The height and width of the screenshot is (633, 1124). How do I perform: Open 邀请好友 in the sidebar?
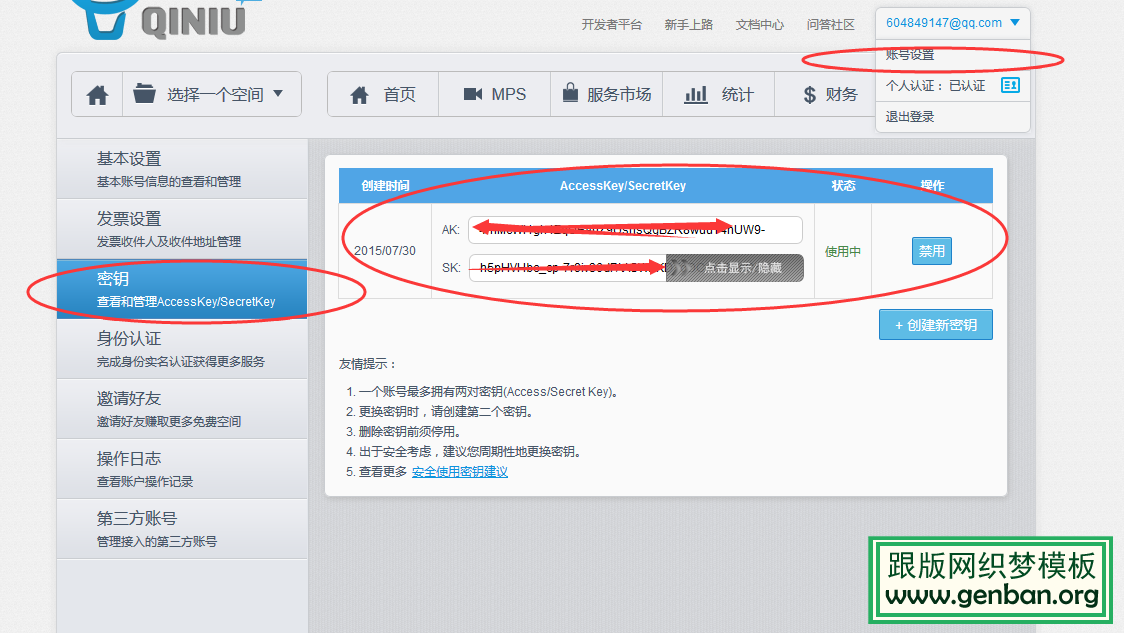(182, 409)
